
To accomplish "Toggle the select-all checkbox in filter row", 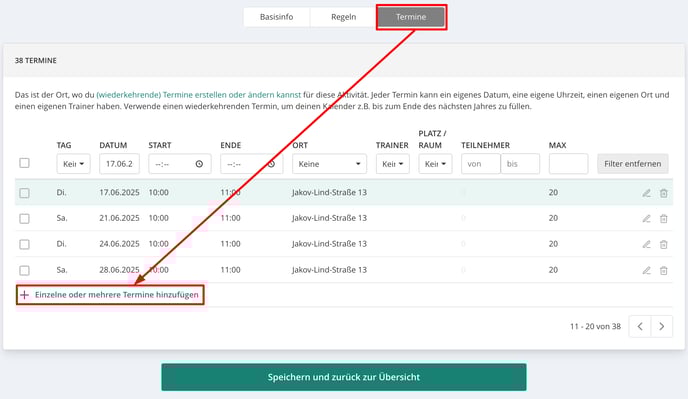I will pyautogui.click(x=25, y=163).
